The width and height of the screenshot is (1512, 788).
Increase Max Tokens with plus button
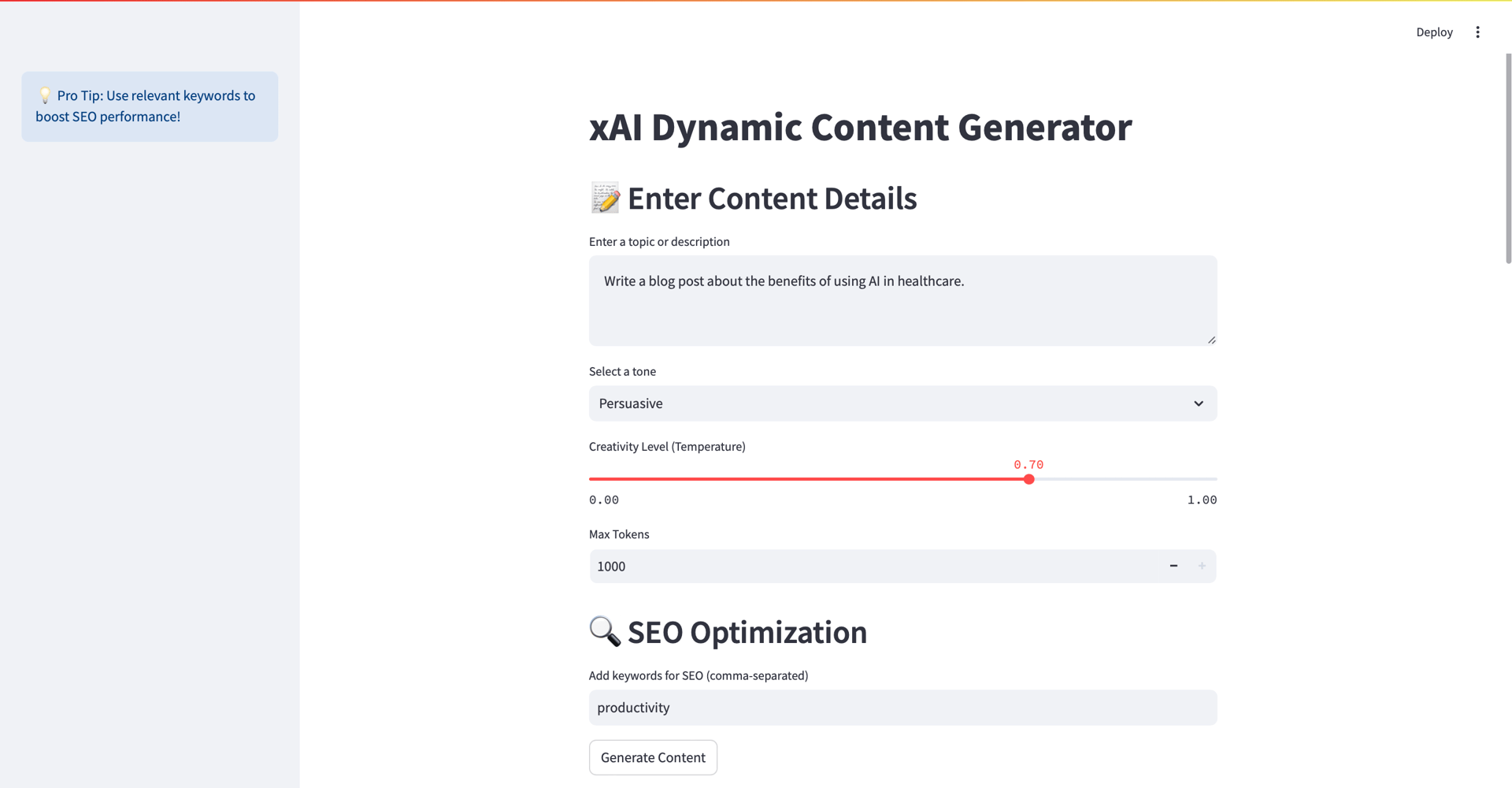(1202, 566)
